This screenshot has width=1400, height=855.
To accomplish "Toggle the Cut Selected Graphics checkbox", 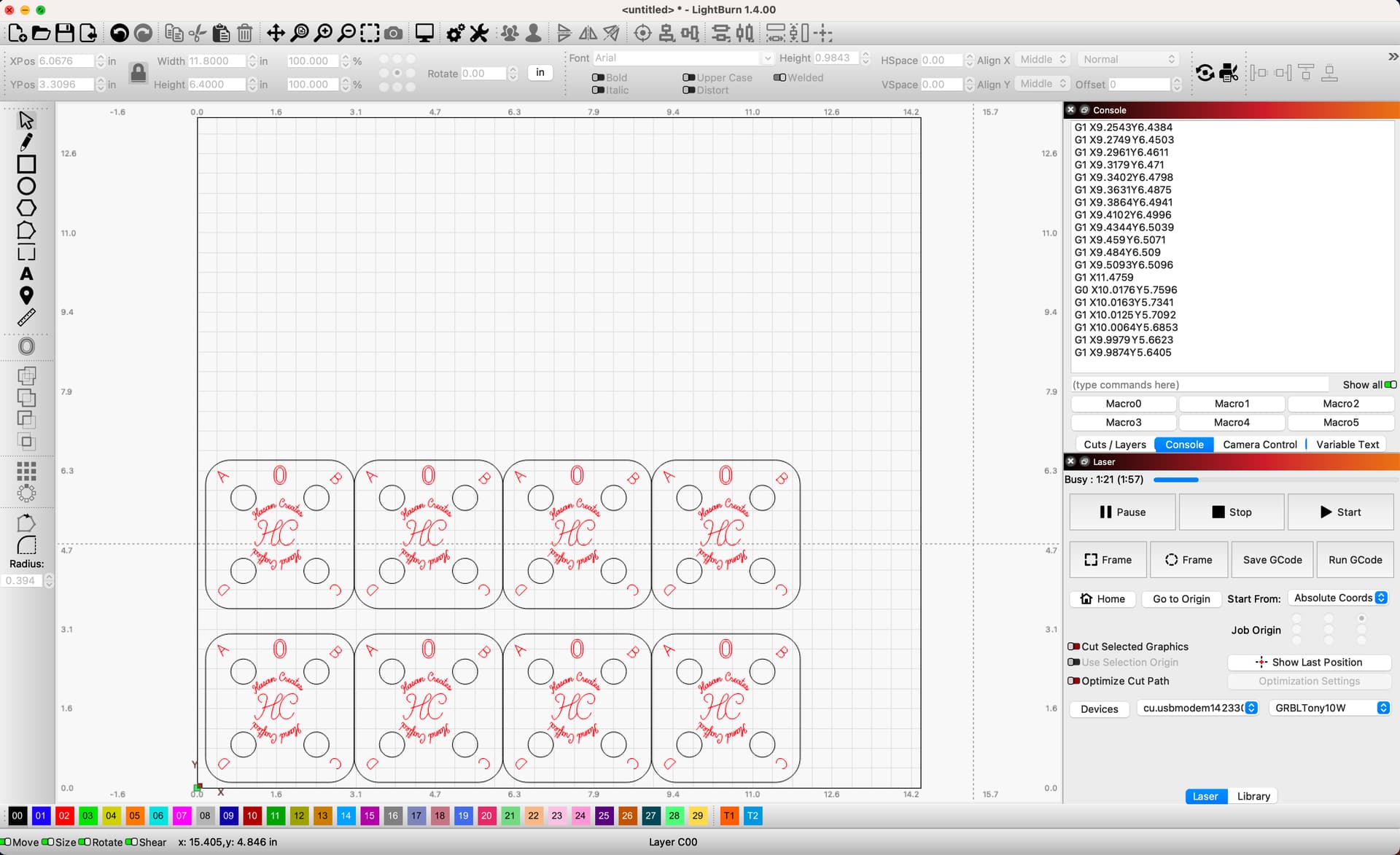I will tap(1073, 646).
